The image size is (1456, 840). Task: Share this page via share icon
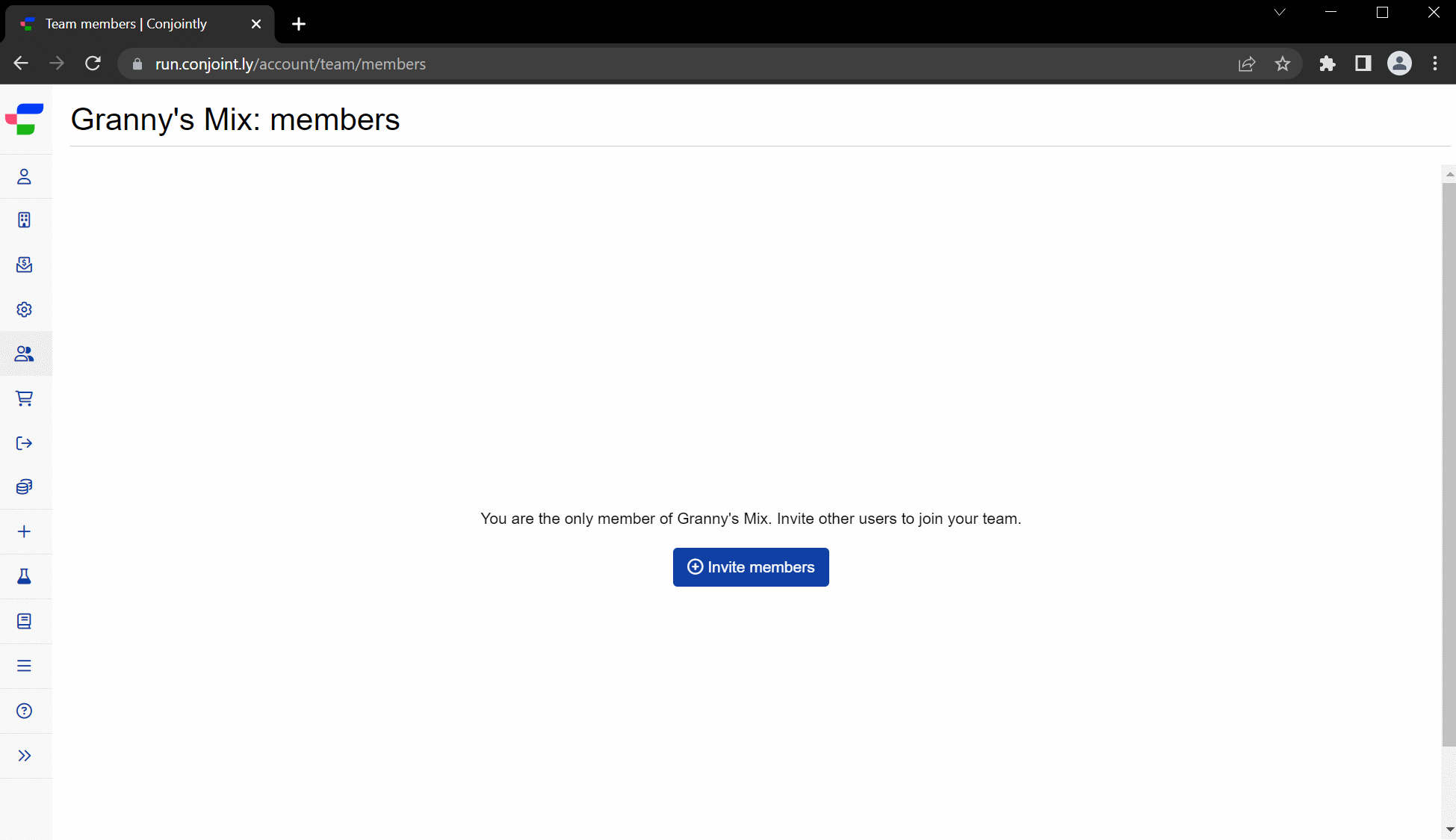(1247, 64)
